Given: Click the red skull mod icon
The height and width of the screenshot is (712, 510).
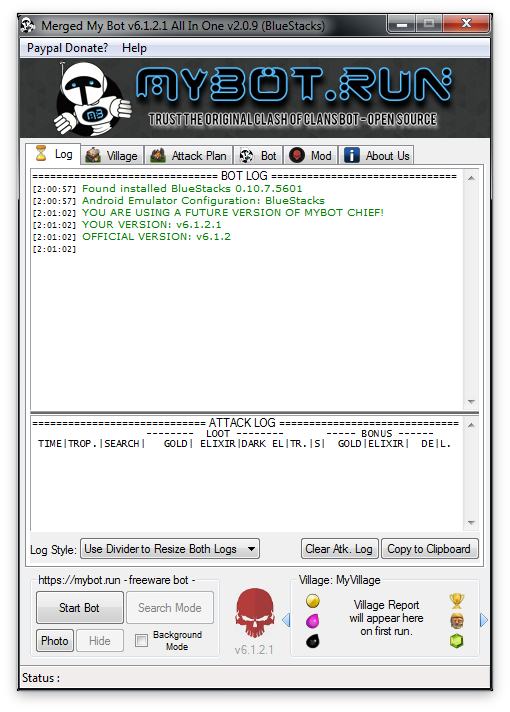Looking at the screenshot, I should [x=255, y=613].
